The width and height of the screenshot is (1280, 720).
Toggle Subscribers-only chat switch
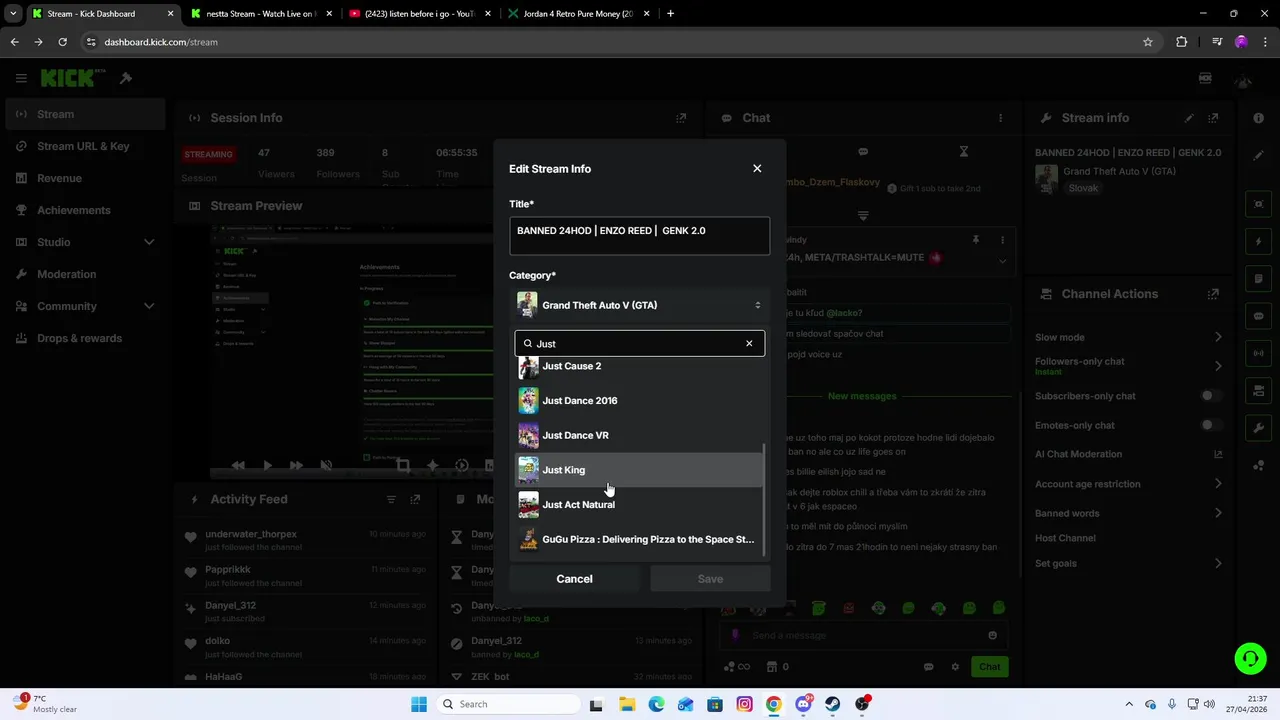[x=1211, y=396]
